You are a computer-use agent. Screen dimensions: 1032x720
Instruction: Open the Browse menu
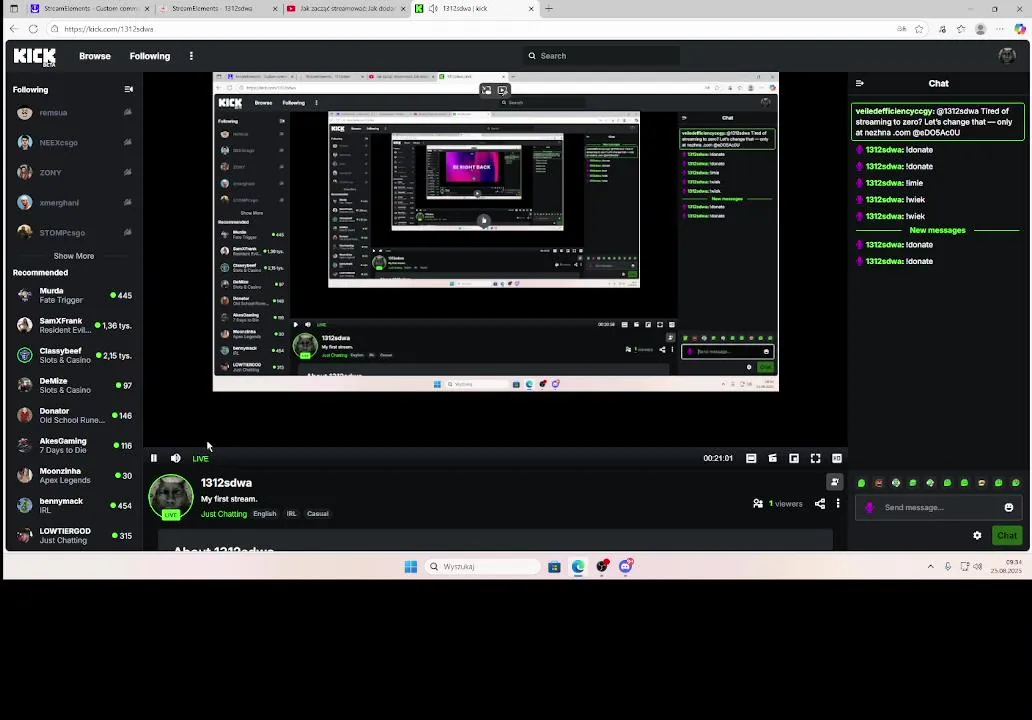pyautogui.click(x=95, y=56)
